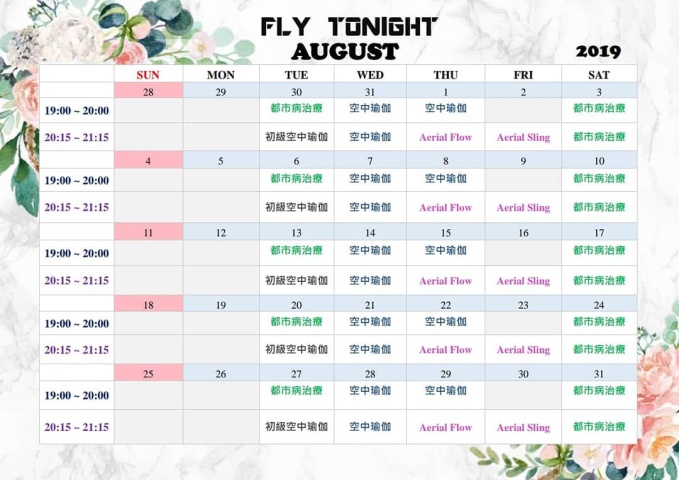The image size is (679, 480).
Task: Select the pink date cell 18
Action: (x=148, y=304)
